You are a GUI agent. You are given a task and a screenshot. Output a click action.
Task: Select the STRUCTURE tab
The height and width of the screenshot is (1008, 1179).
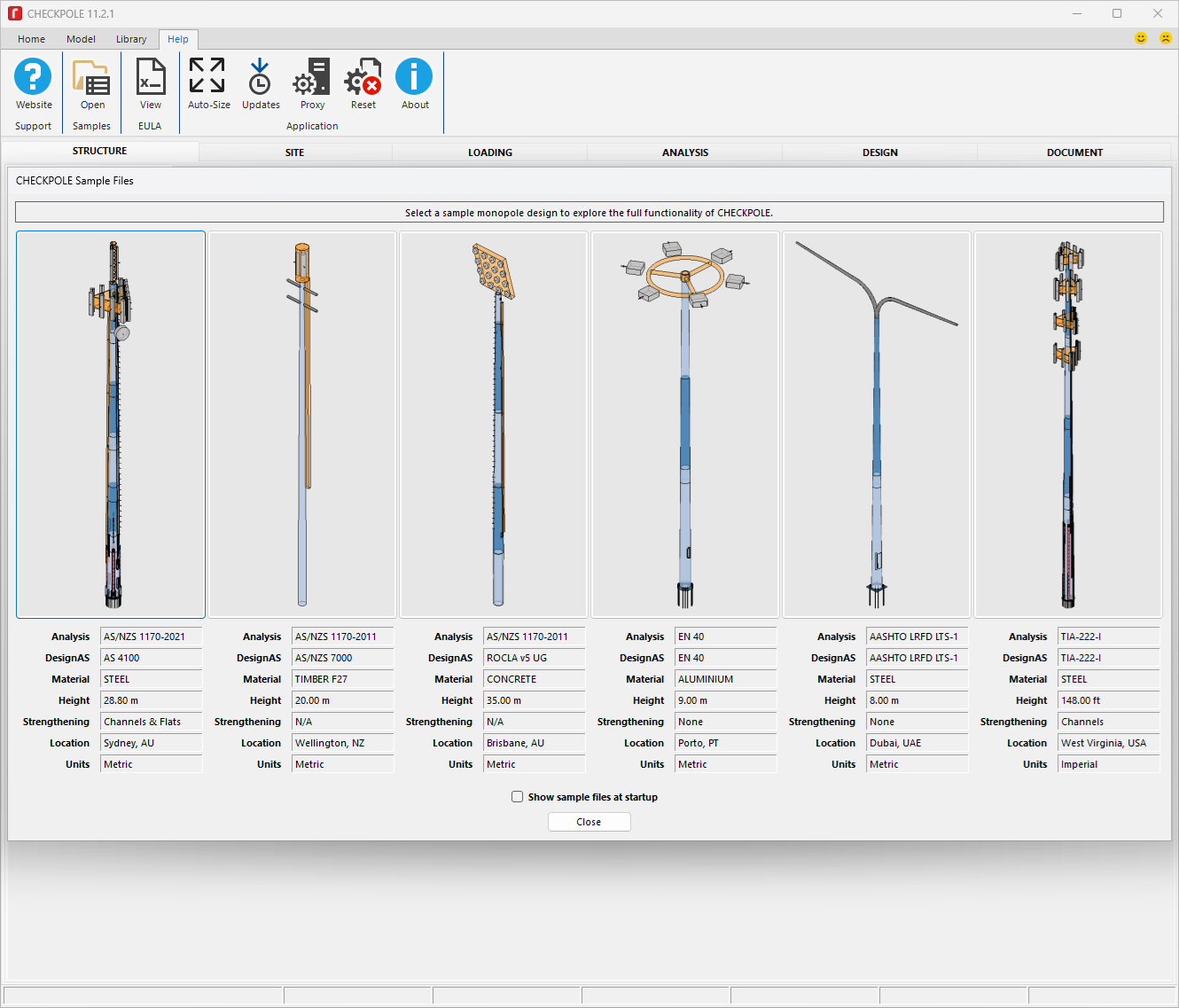point(100,151)
